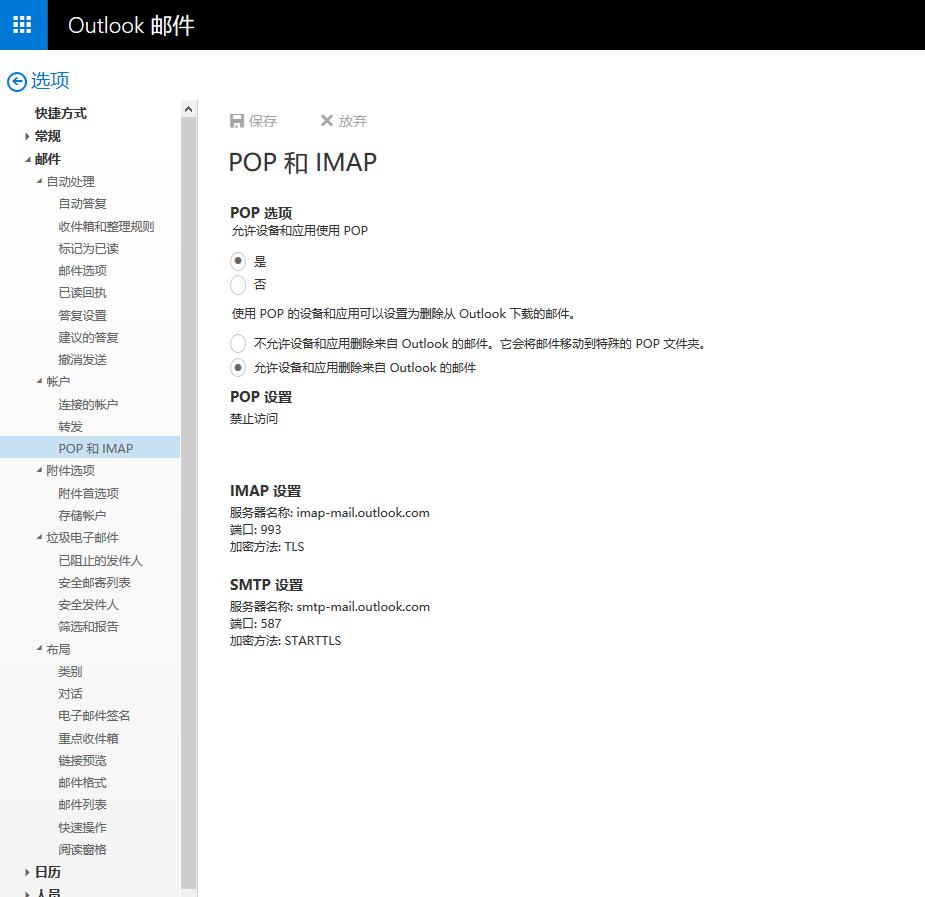Click the Outlook 邮件 title
Image resolution: width=925 pixels, height=897 pixels.
[131, 25]
